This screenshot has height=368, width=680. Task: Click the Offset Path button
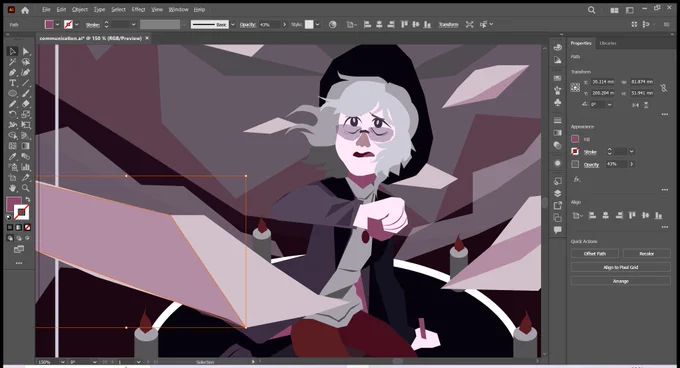click(595, 254)
